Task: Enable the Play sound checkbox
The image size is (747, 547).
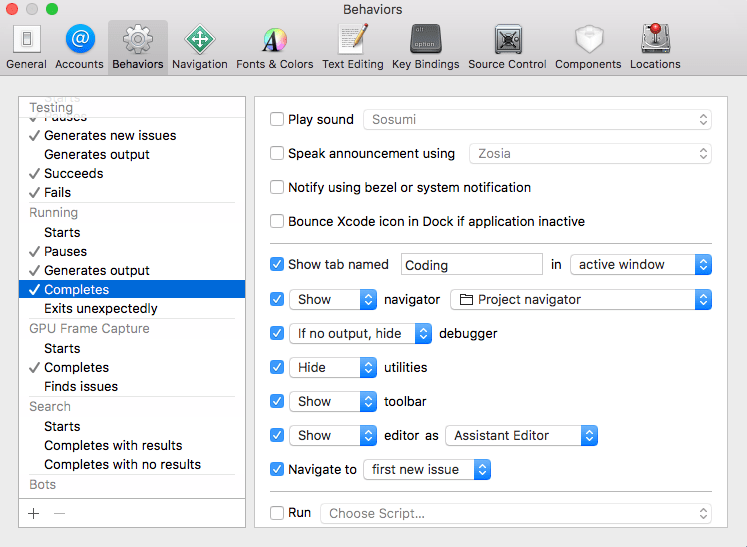Action: tap(277, 120)
